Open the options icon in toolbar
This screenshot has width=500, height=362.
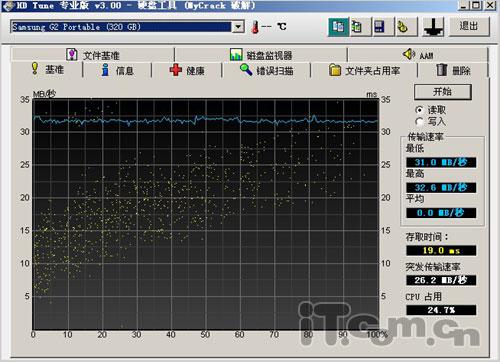[403, 27]
